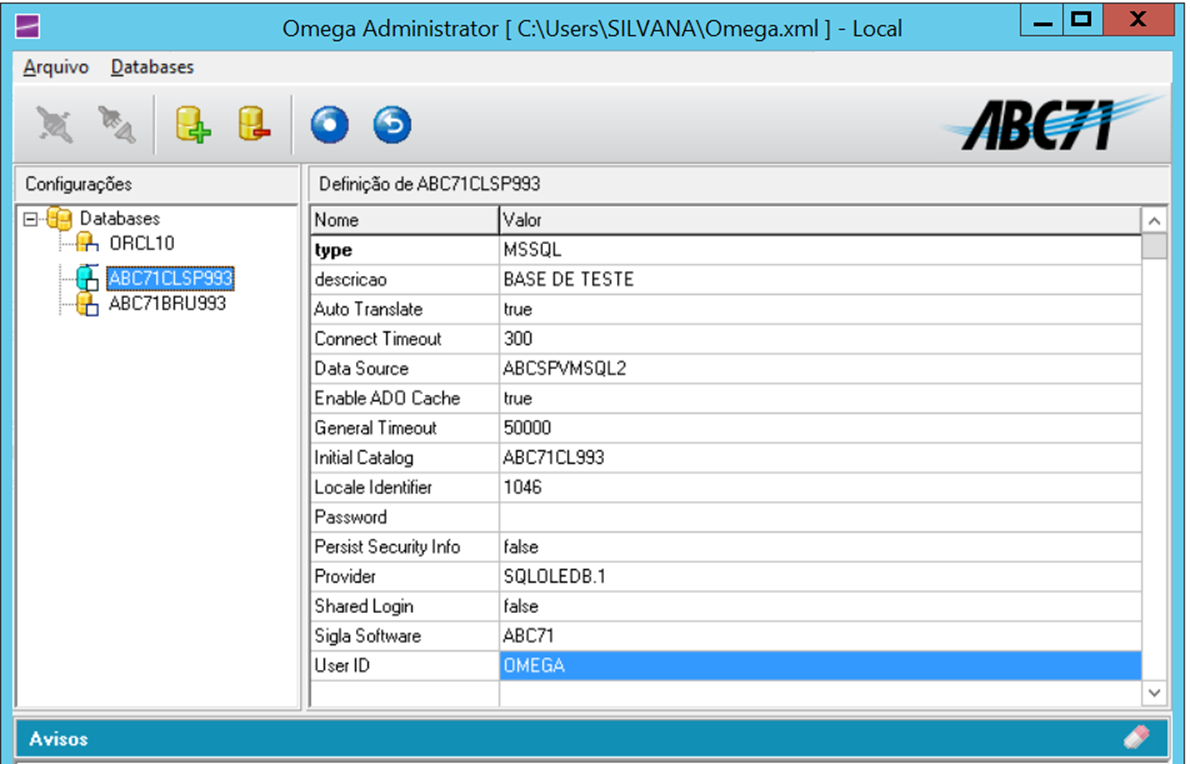Open the Arquivo menu
The height and width of the screenshot is (764, 1190).
(56, 67)
